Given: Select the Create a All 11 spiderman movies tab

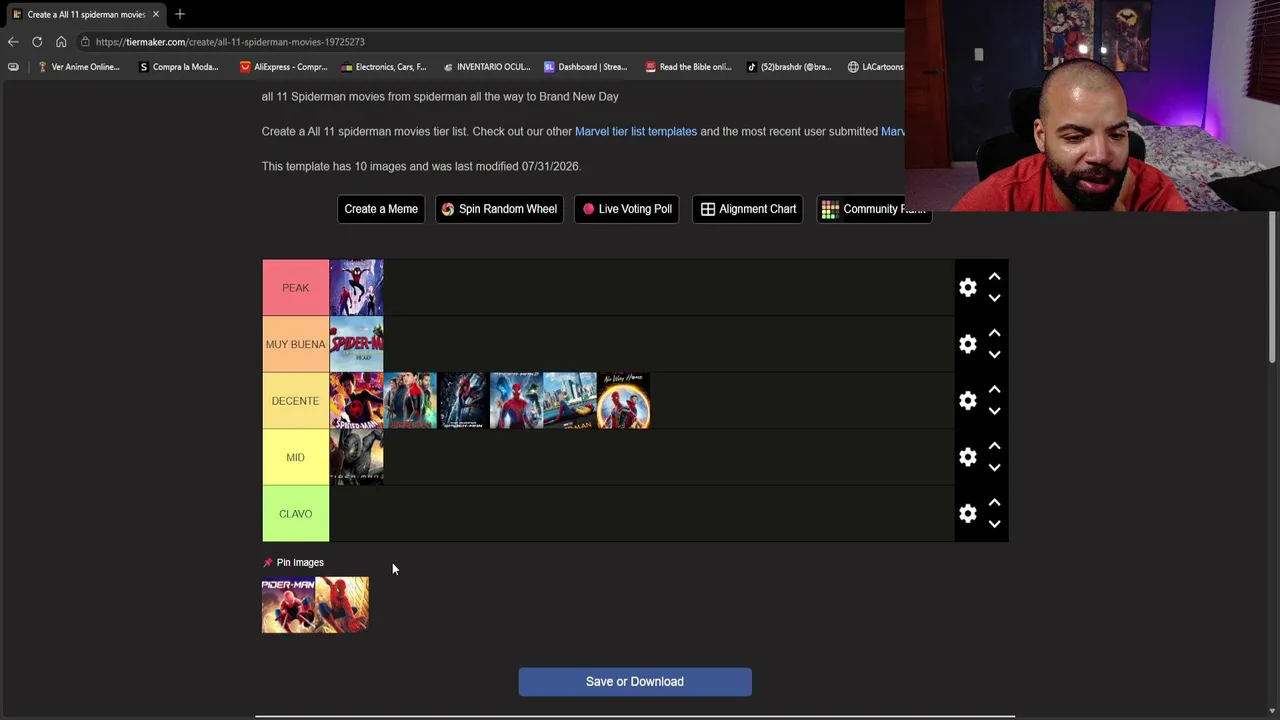Looking at the screenshot, I should [84, 14].
